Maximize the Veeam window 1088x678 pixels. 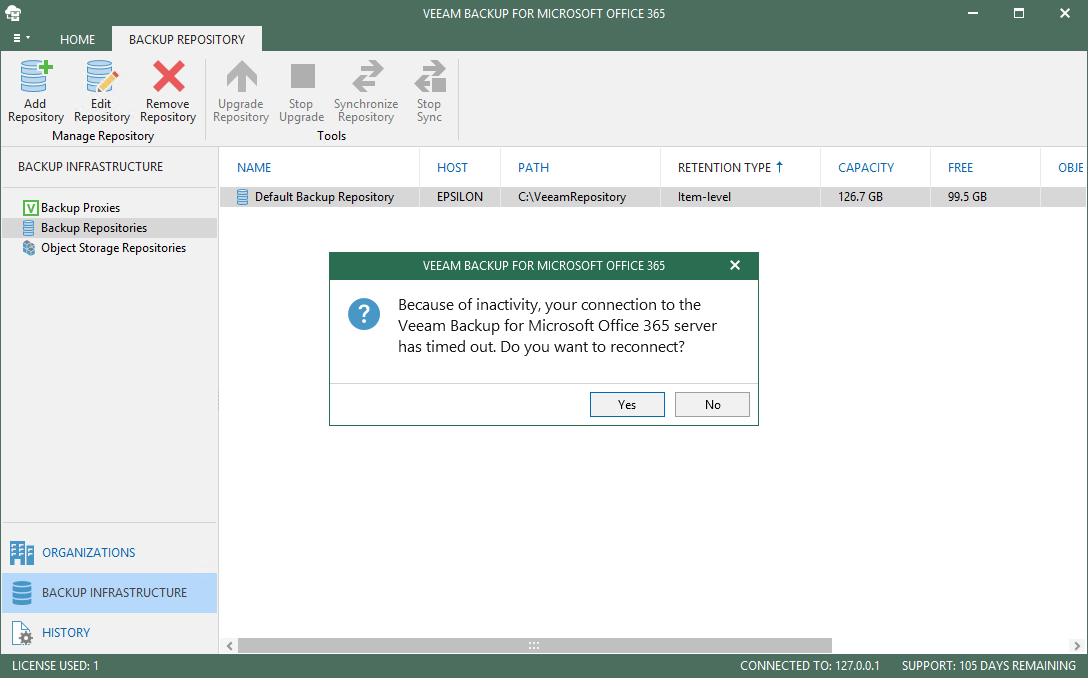coord(1019,13)
